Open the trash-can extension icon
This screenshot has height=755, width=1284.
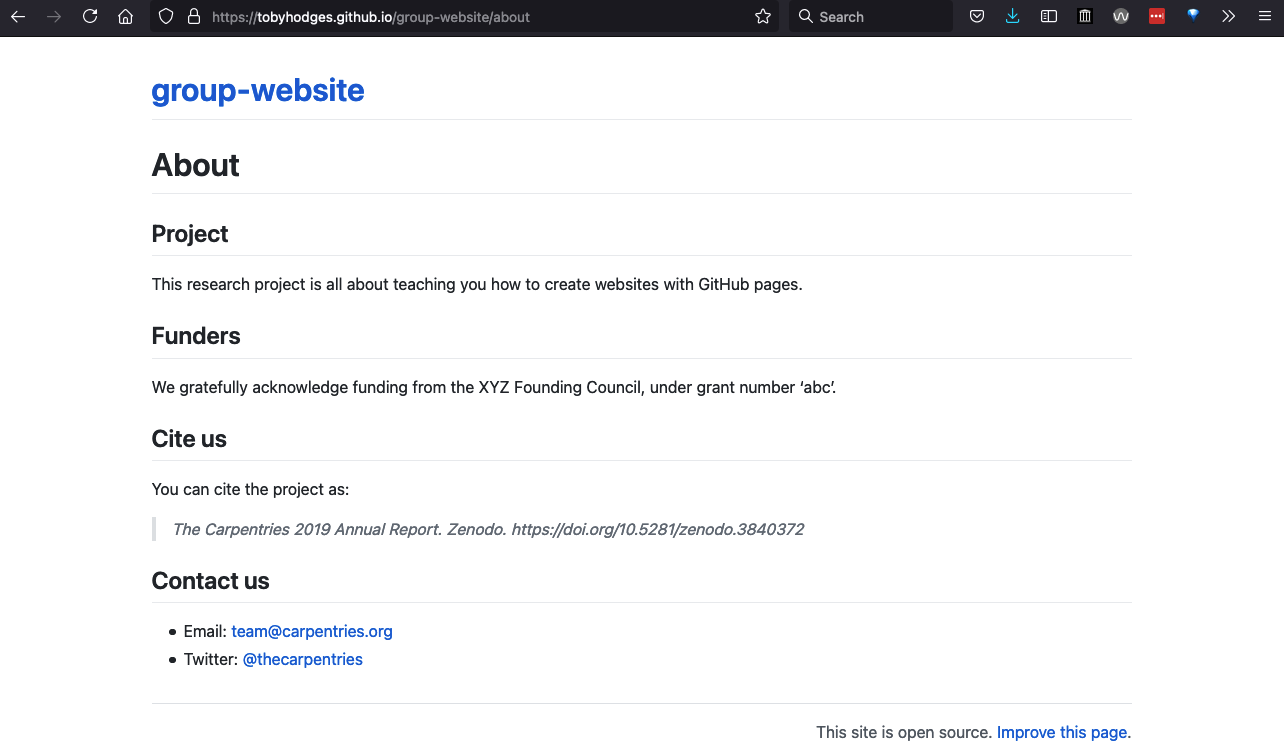tap(1085, 16)
